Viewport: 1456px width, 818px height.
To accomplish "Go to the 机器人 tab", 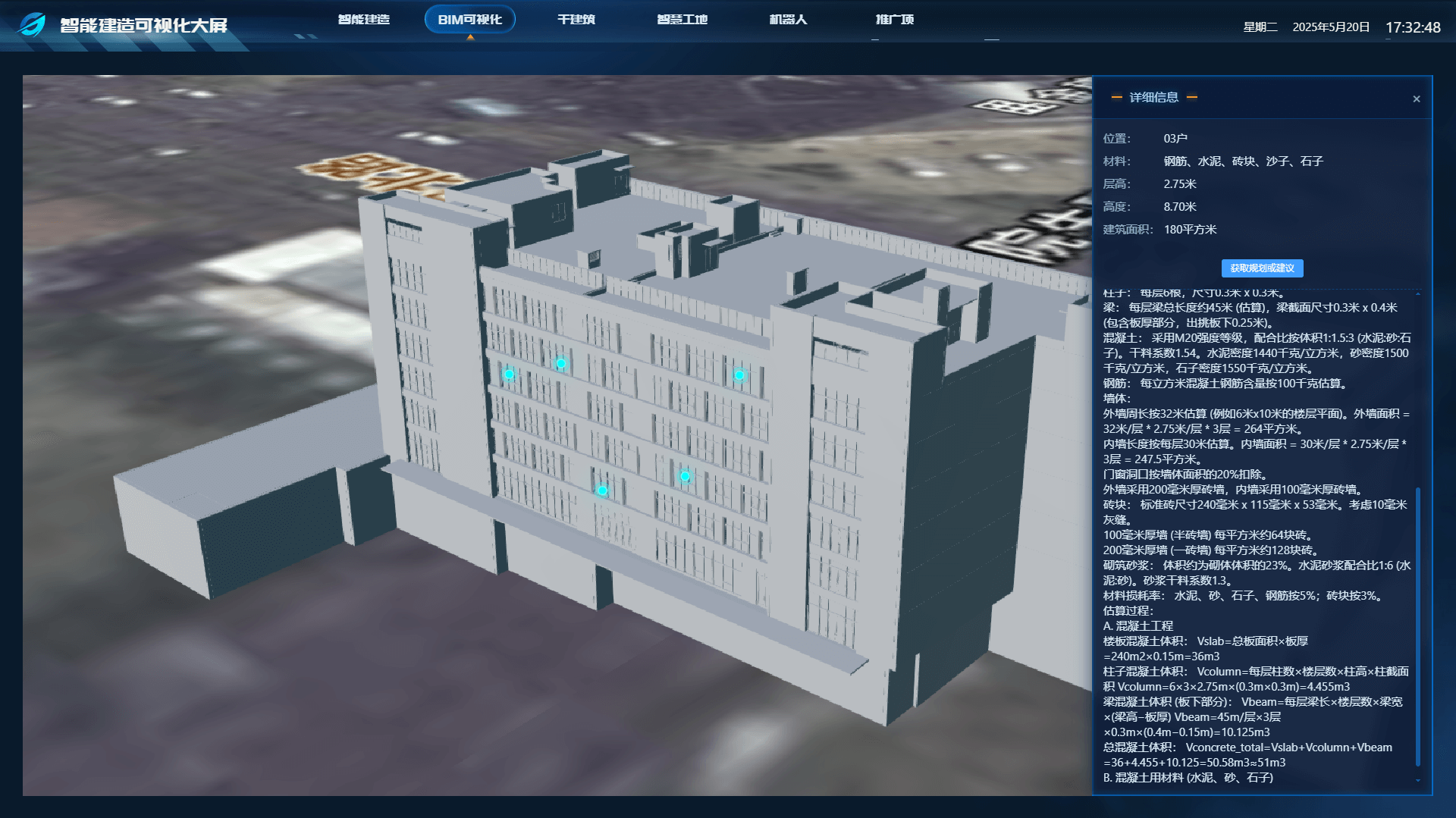I will pos(788,20).
